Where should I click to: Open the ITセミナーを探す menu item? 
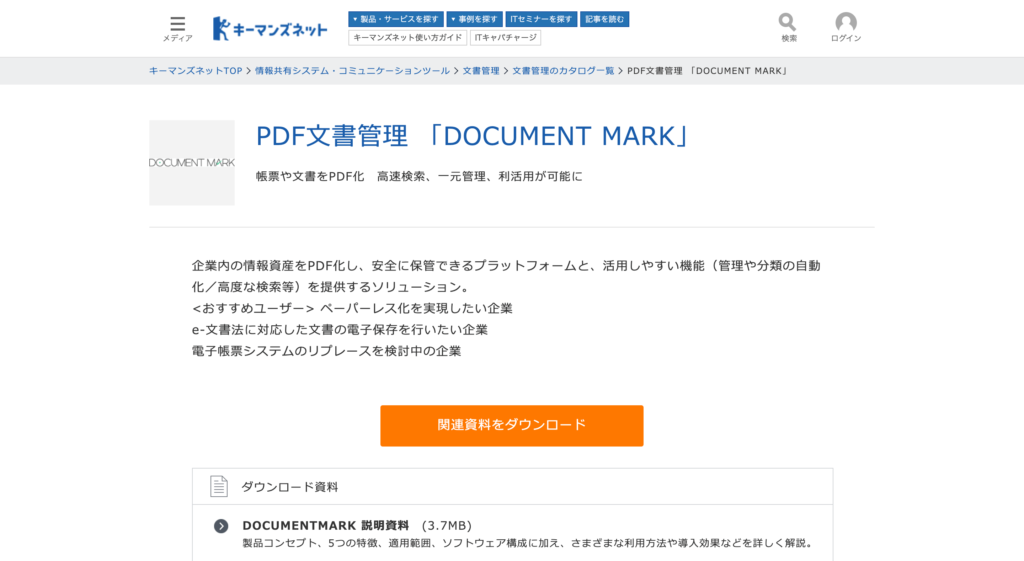(541, 19)
